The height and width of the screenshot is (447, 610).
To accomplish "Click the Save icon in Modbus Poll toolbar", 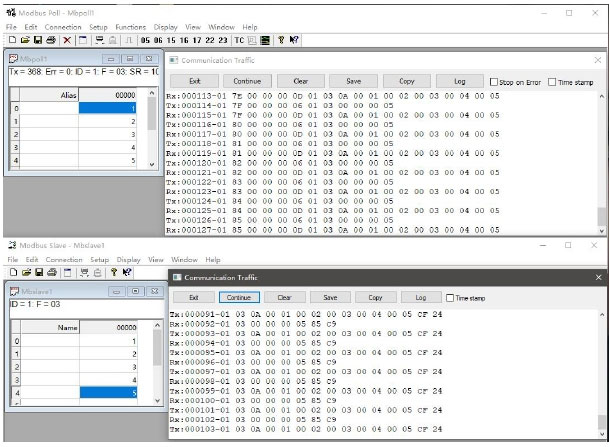I will pyautogui.click(x=38, y=40).
